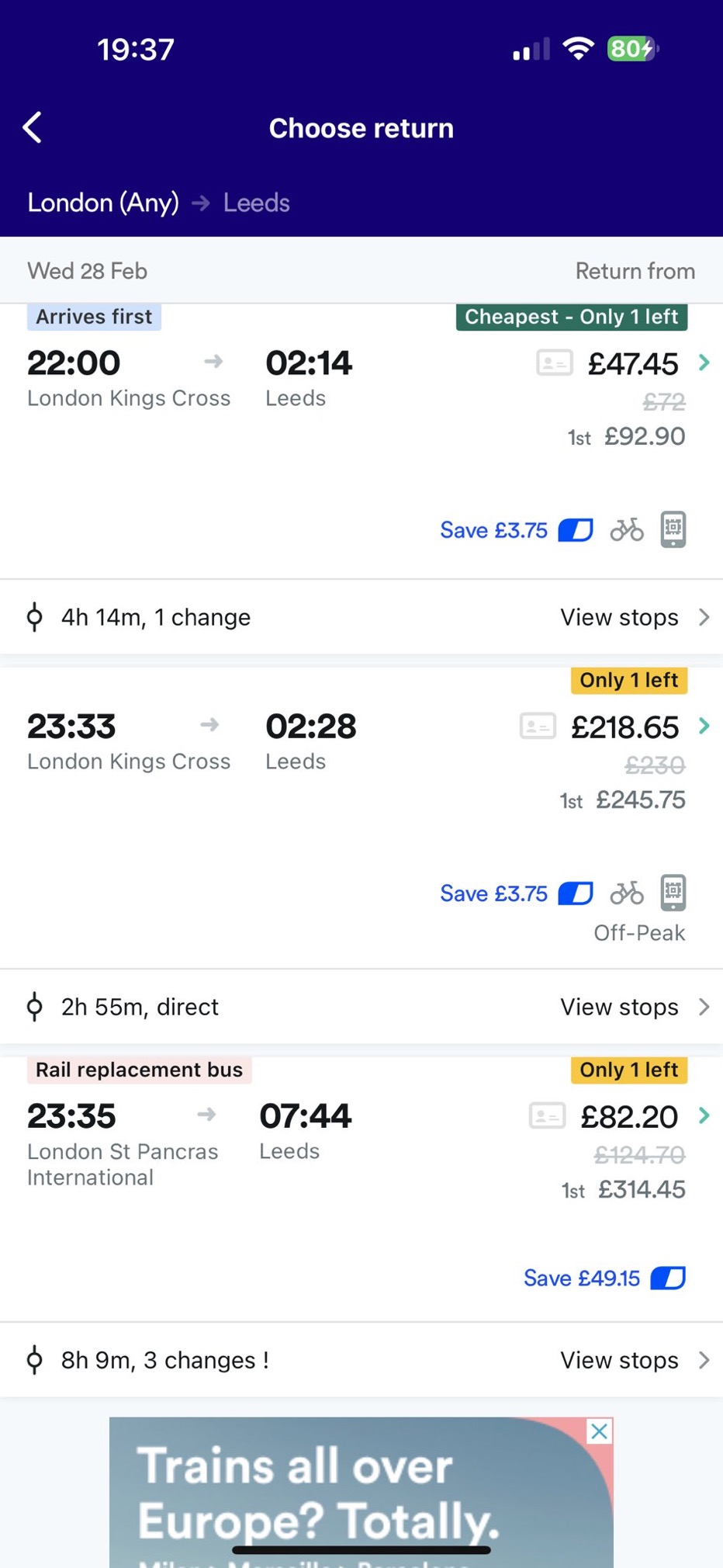This screenshot has height=1568, width=723.
Task: Expand View stops for 8h 9m journey
Action: click(x=633, y=1360)
